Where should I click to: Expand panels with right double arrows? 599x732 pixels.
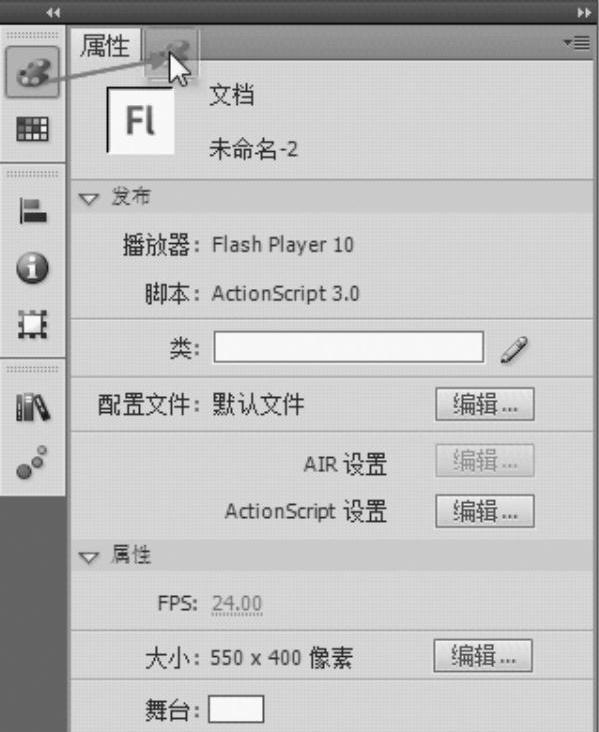584,13
